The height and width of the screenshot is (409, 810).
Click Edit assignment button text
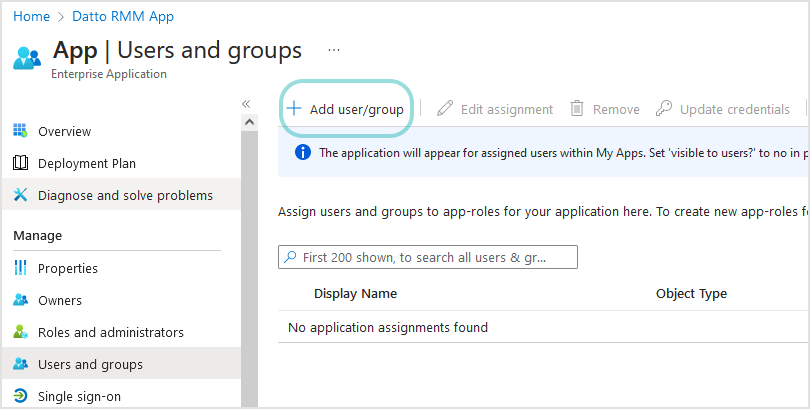click(507, 109)
